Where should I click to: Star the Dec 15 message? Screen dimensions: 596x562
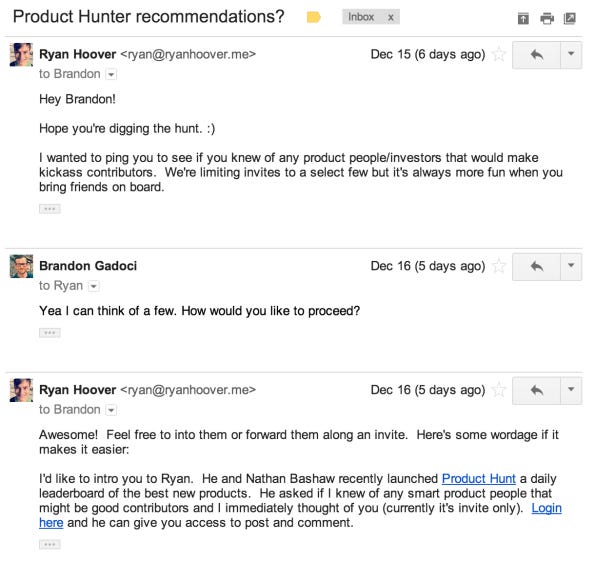tap(498, 54)
